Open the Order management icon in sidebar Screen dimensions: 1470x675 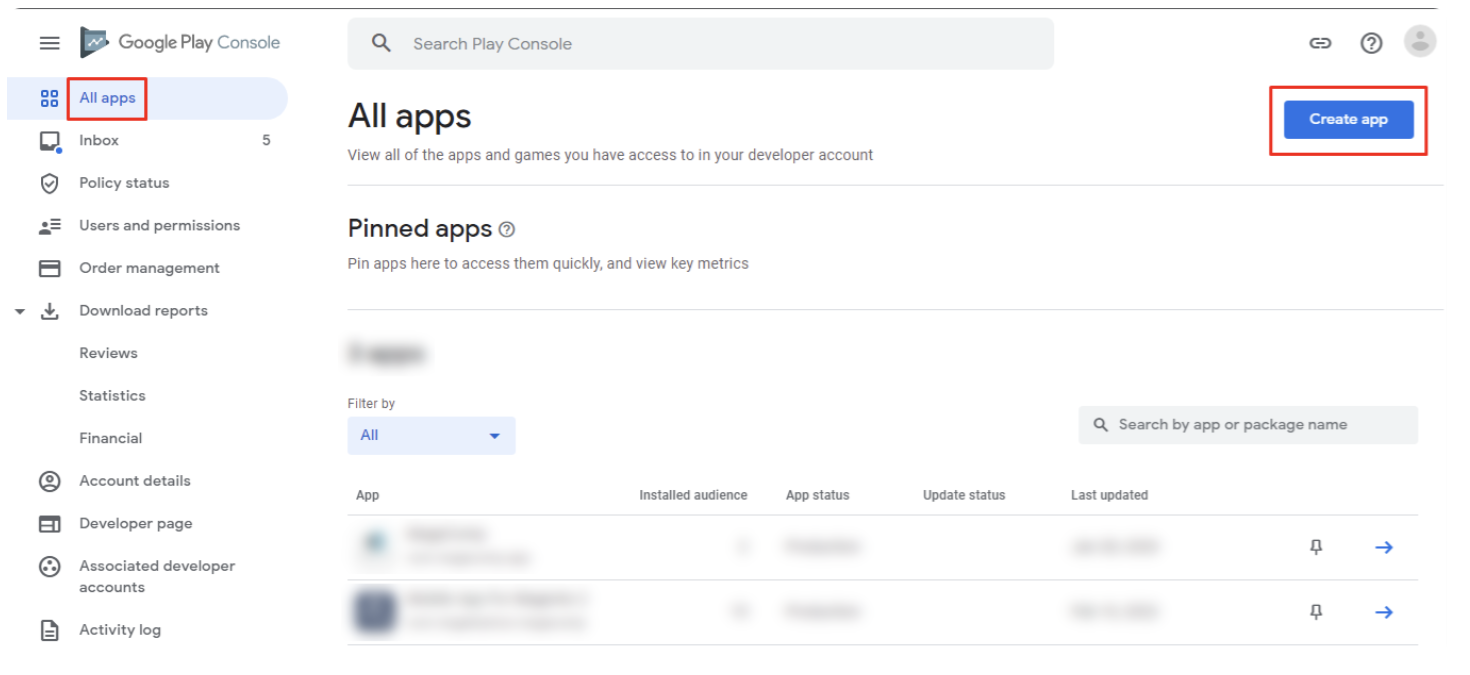pos(49,267)
